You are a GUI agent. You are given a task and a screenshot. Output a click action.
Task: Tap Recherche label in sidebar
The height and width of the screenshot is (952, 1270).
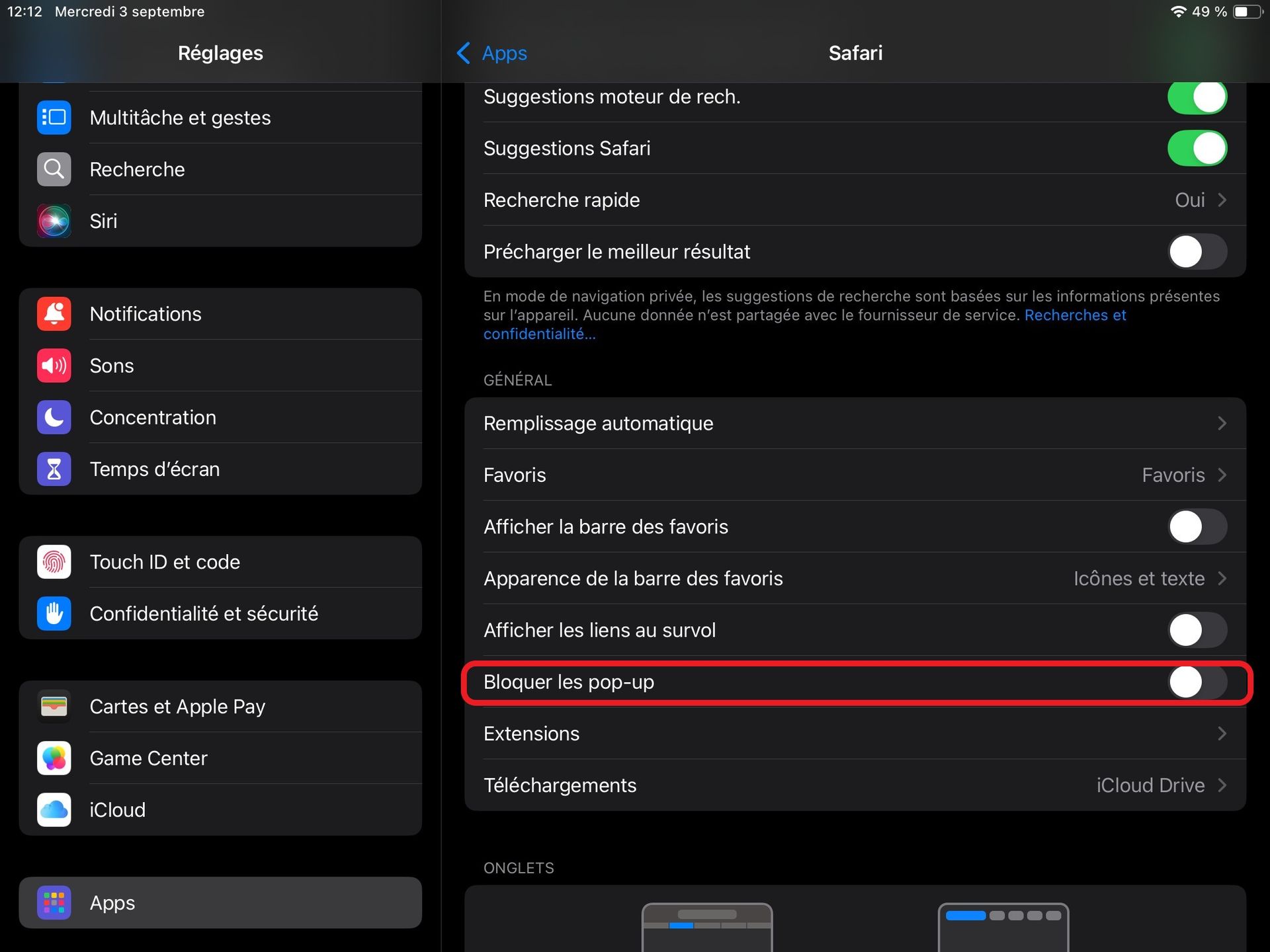coord(138,169)
